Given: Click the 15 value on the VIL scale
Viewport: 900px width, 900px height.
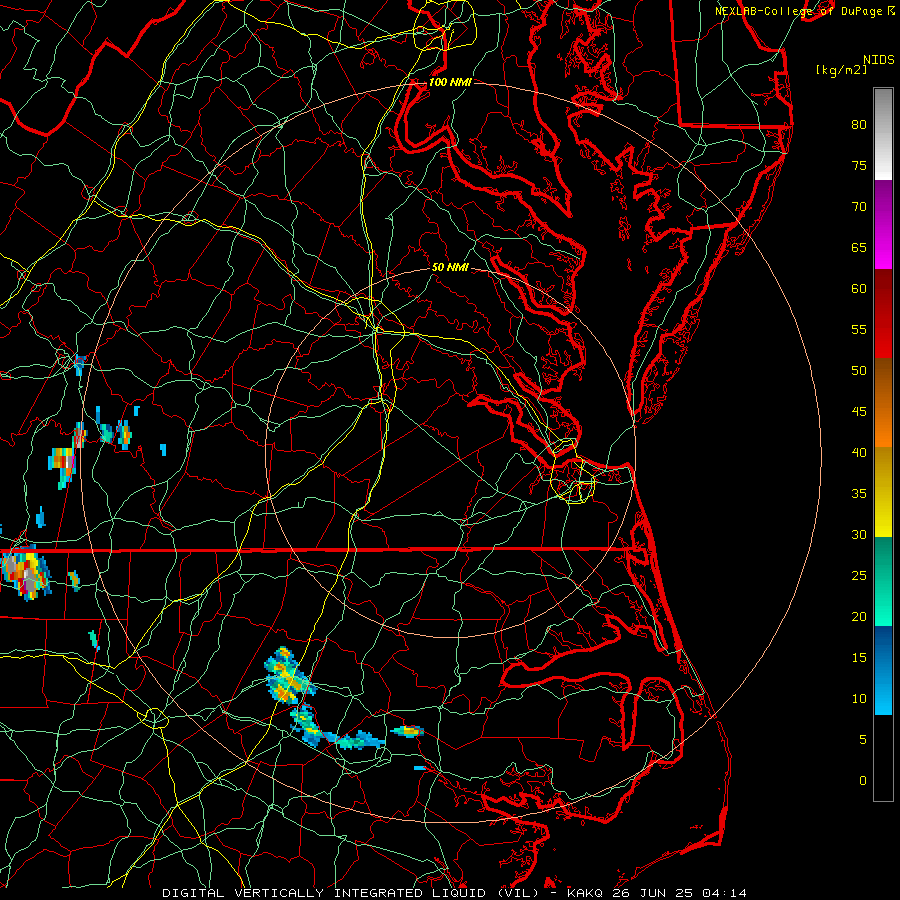Looking at the screenshot, I should pyautogui.click(x=859, y=657).
